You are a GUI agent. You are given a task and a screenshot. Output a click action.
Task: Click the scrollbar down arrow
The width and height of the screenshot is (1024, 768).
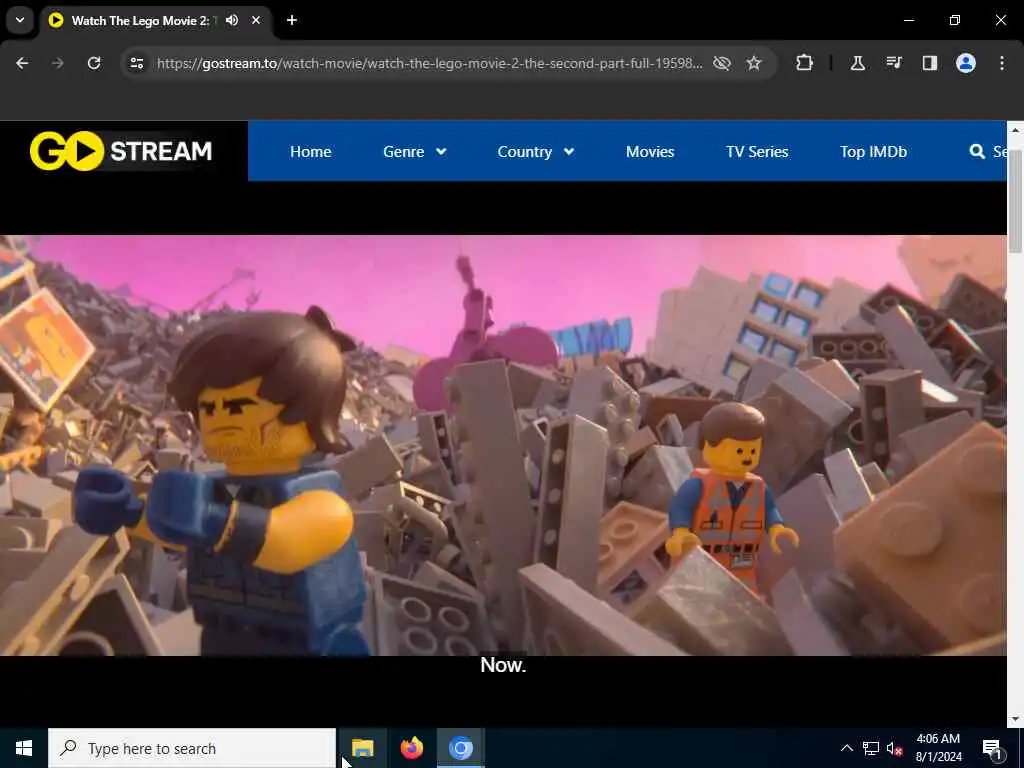[1015, 719]
